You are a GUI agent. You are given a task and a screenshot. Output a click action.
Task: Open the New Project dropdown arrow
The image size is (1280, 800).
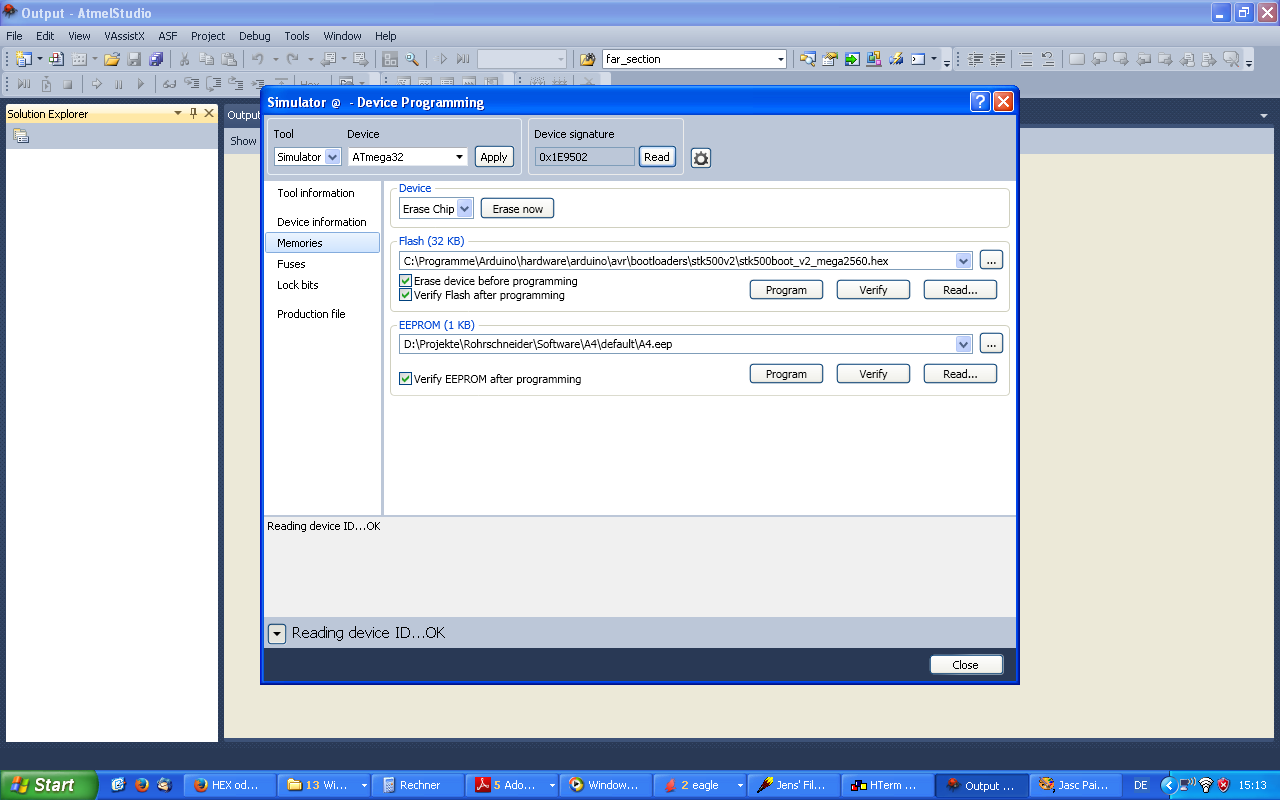[x=40, y=59]
